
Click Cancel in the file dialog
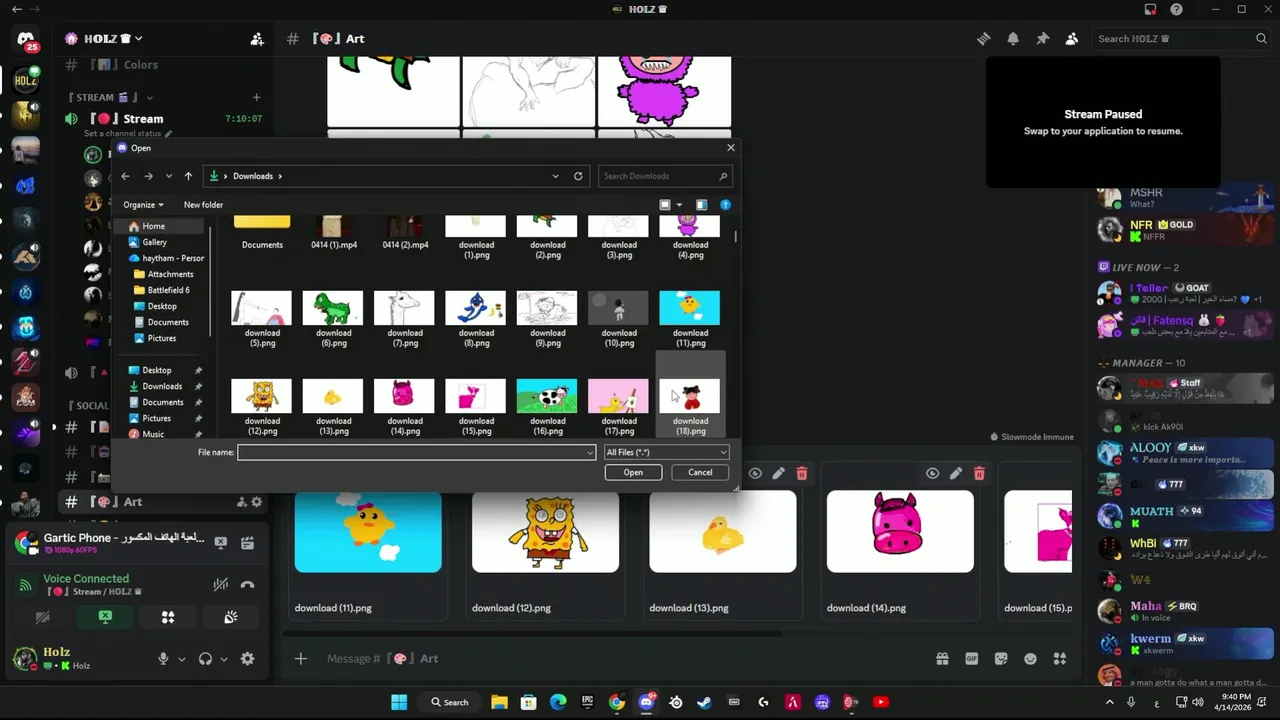700,472
